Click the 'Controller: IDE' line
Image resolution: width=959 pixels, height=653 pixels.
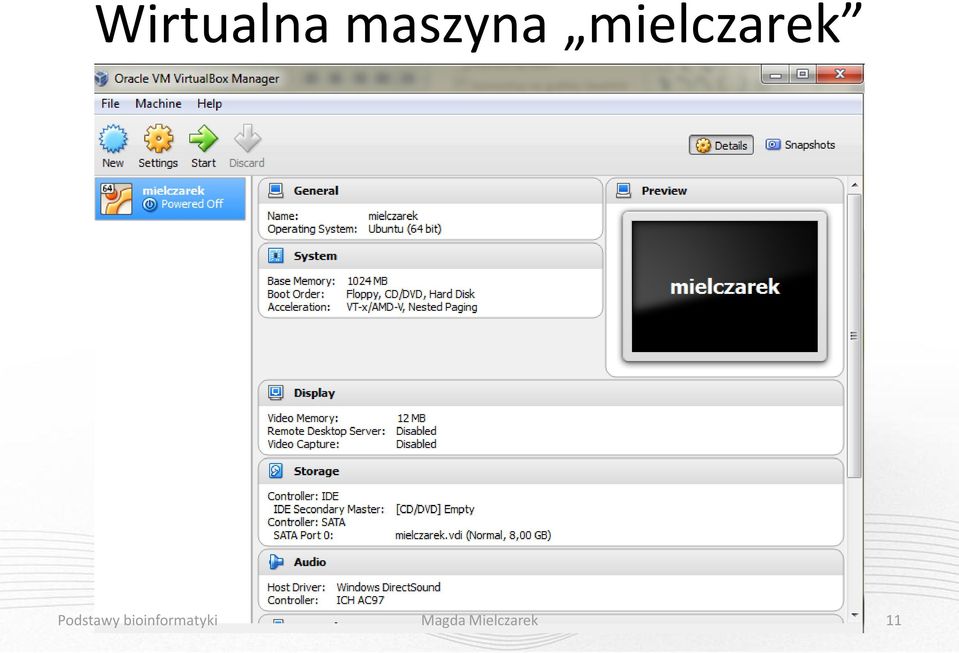(x=303, y=496)
